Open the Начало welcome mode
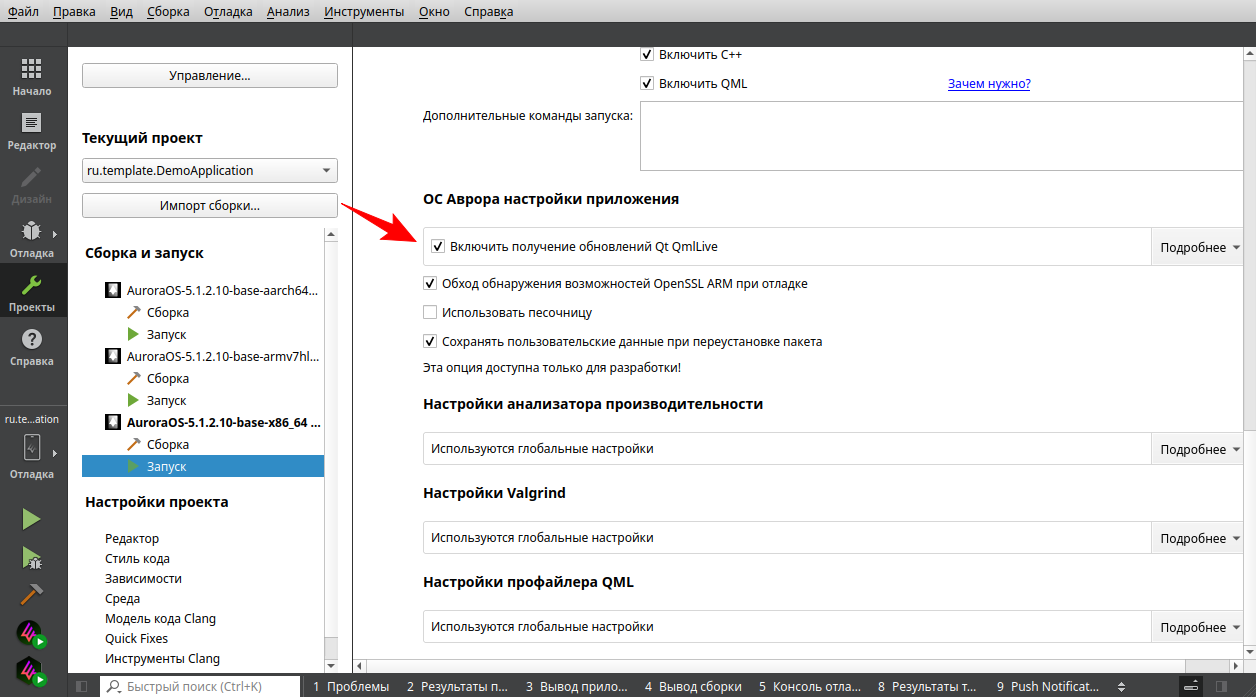This screenshot has height=697, width=1256. tap(32, 77)
